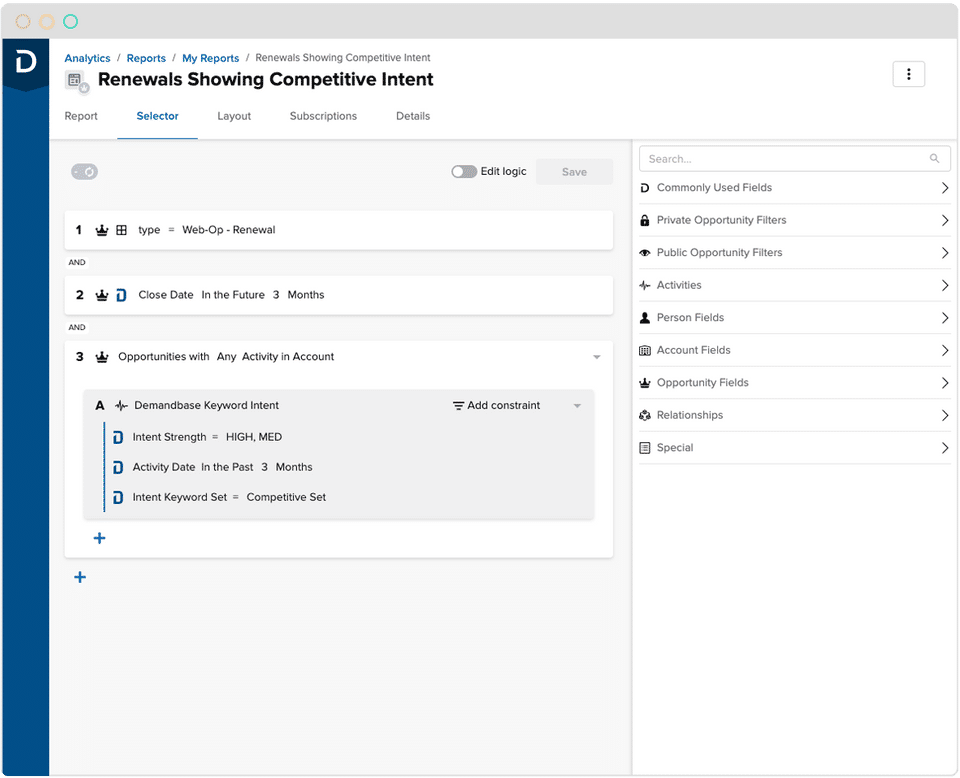960x778 pixels.
Task: Expand Public Opportunity Filters chevron
Action: (945, 253)
